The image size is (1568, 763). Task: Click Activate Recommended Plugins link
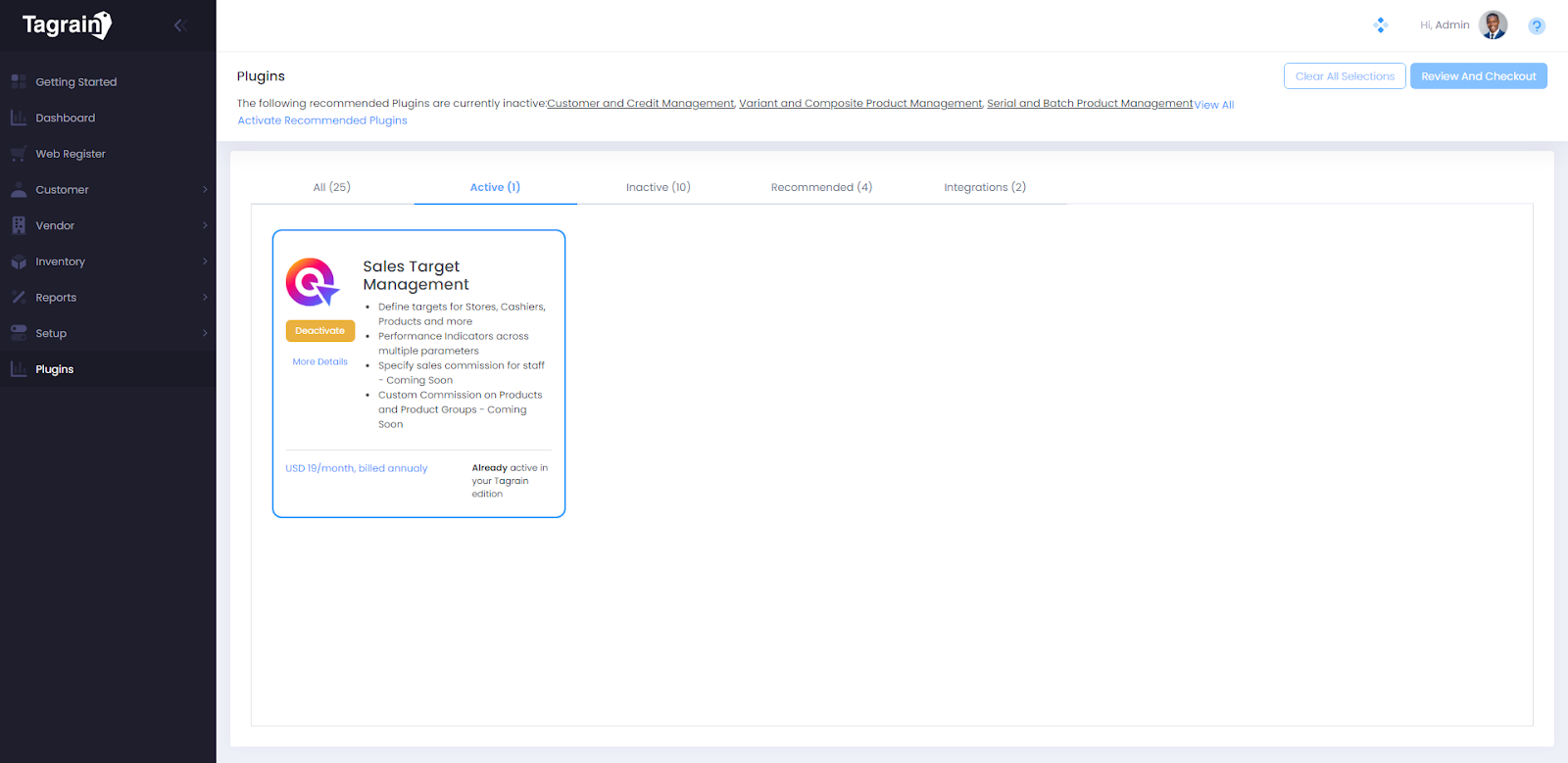322,120
